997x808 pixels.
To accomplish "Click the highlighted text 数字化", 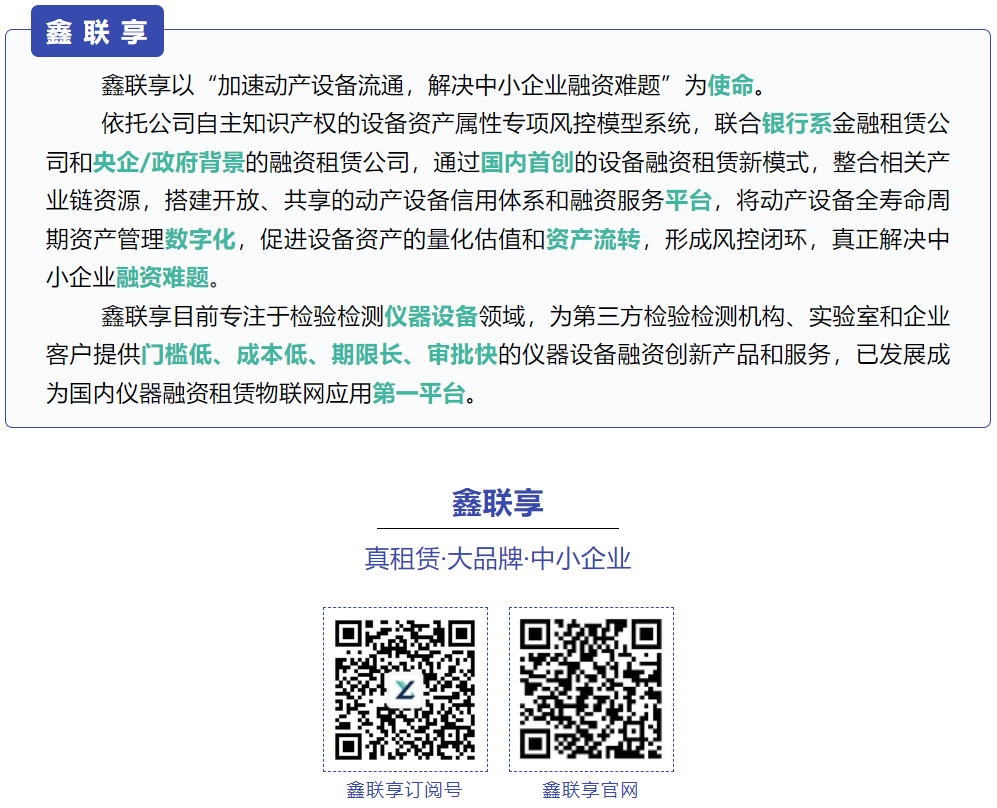I will pos(200,240).
